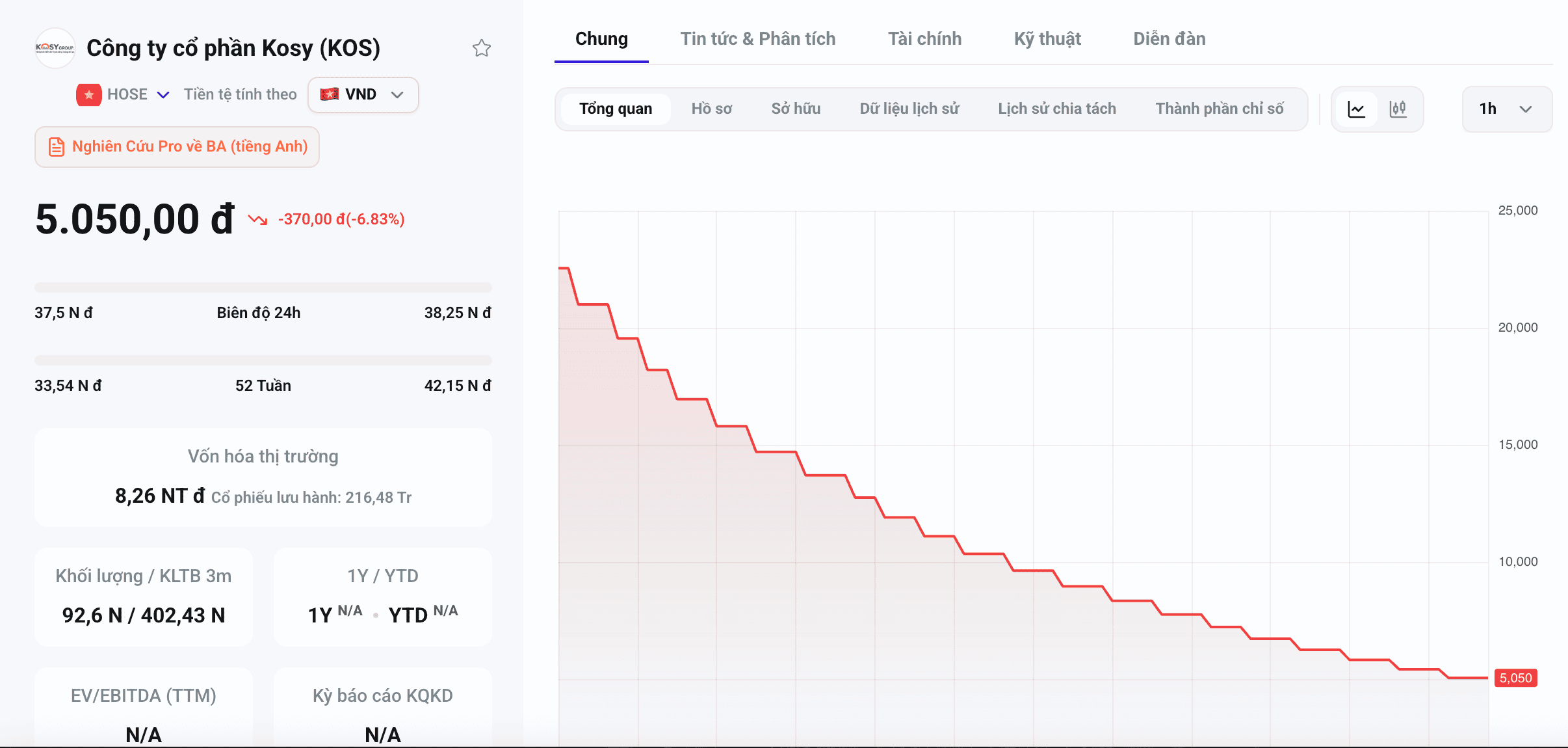Click the 5,050 current price chart label
The image size is (1568, 748).
click(1516, 678)
